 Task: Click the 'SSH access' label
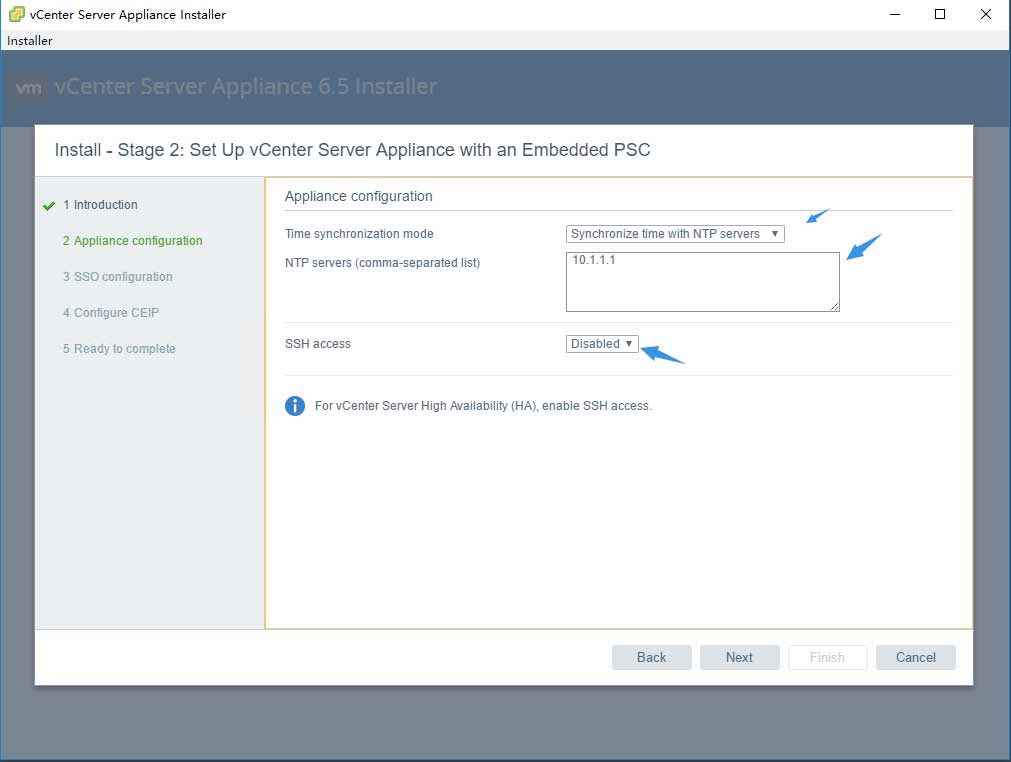tap(318, 344)
